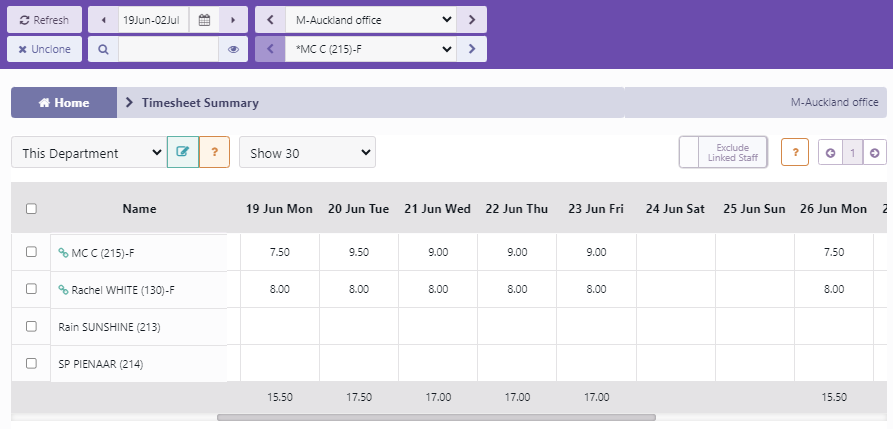Click the Name column header

[x=139, y=209]
